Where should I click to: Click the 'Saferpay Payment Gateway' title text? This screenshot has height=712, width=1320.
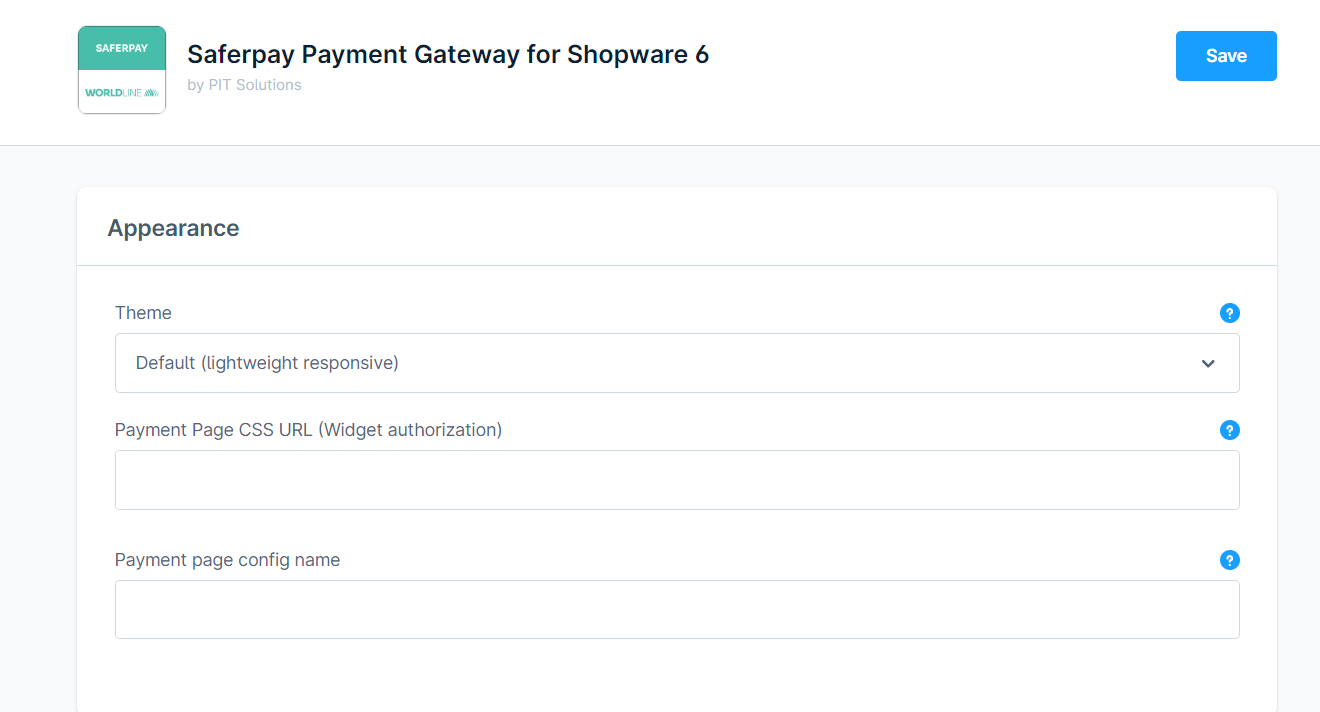354,54
